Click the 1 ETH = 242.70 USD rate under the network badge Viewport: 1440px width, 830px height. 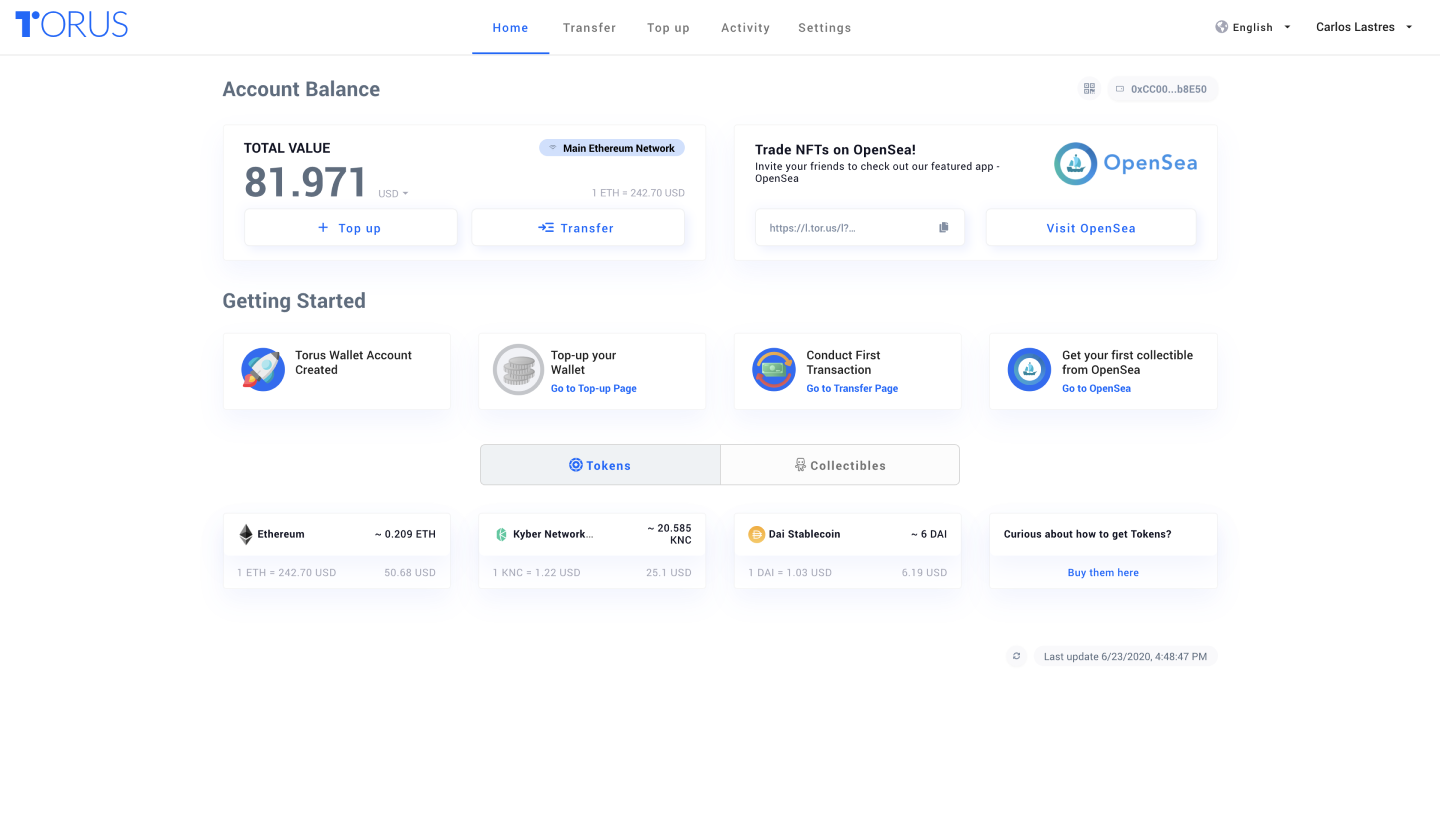(638, 193)
